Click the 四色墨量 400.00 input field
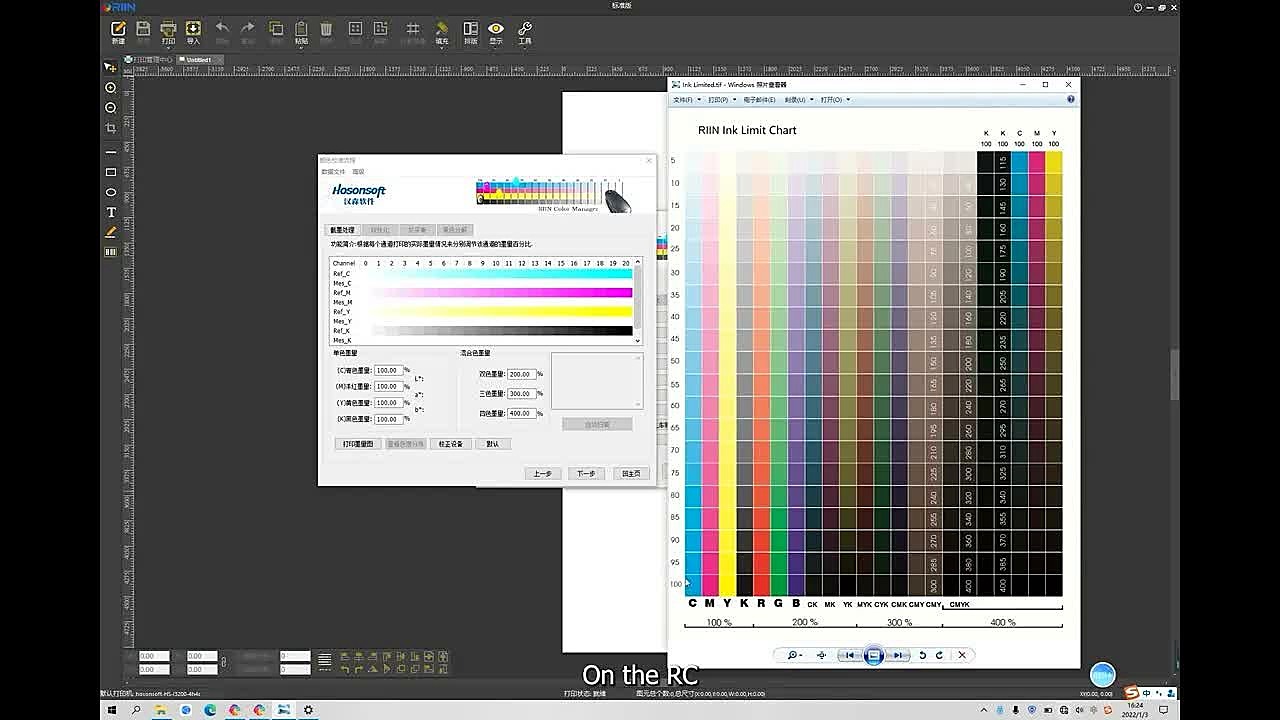 (521, 413)
